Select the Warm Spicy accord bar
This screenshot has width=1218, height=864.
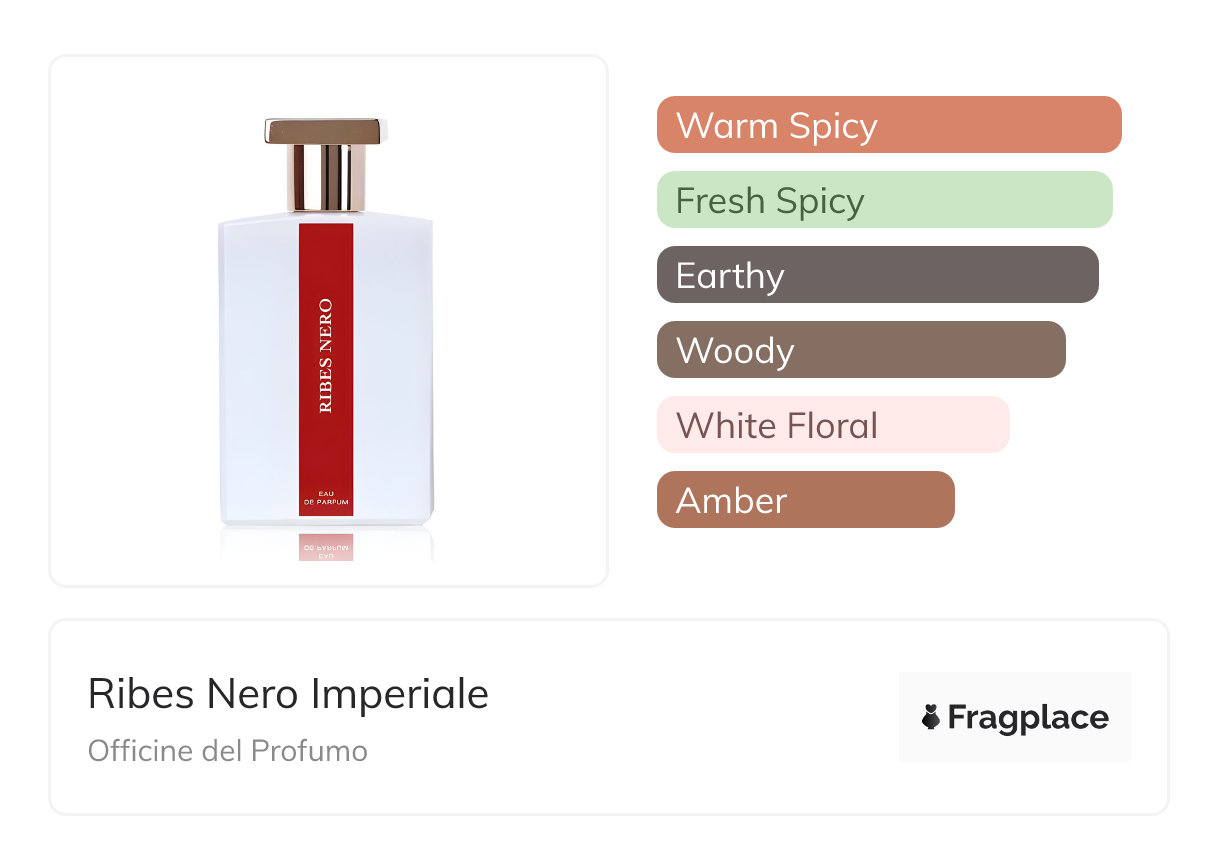pos(888,125)
